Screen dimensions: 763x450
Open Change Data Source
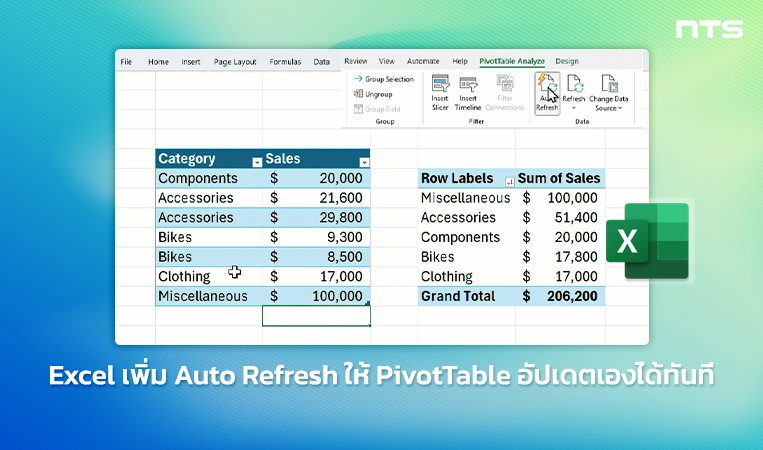[x=609, y=93]
